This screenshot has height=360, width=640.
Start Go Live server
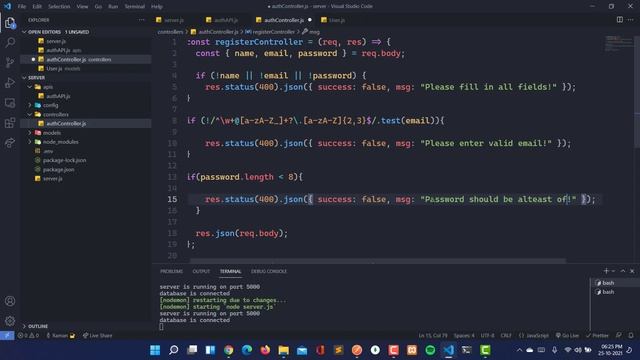click(567, 336)
